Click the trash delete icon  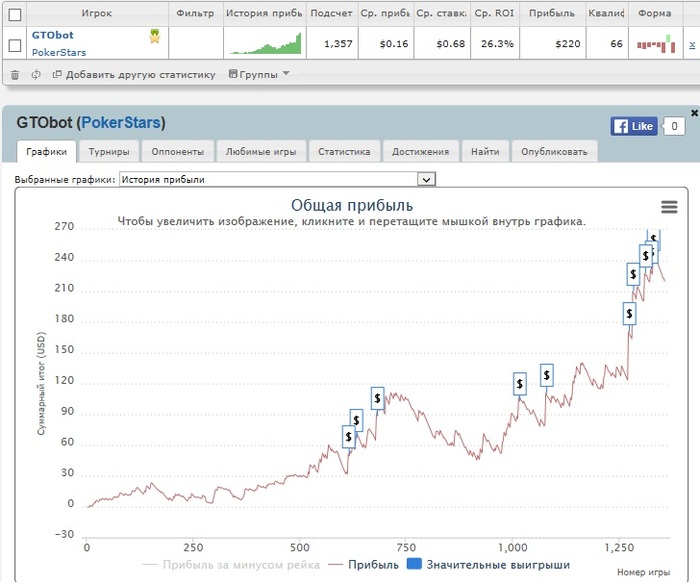14,74
